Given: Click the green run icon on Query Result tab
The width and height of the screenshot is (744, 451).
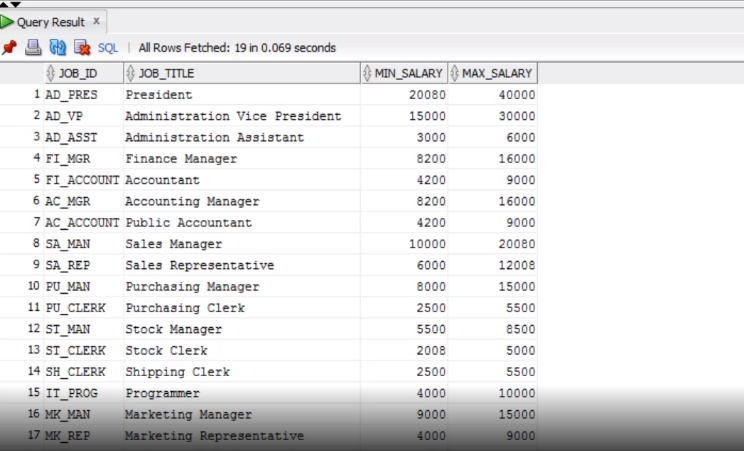Looking at the screenshot, I should pos(8,21).
